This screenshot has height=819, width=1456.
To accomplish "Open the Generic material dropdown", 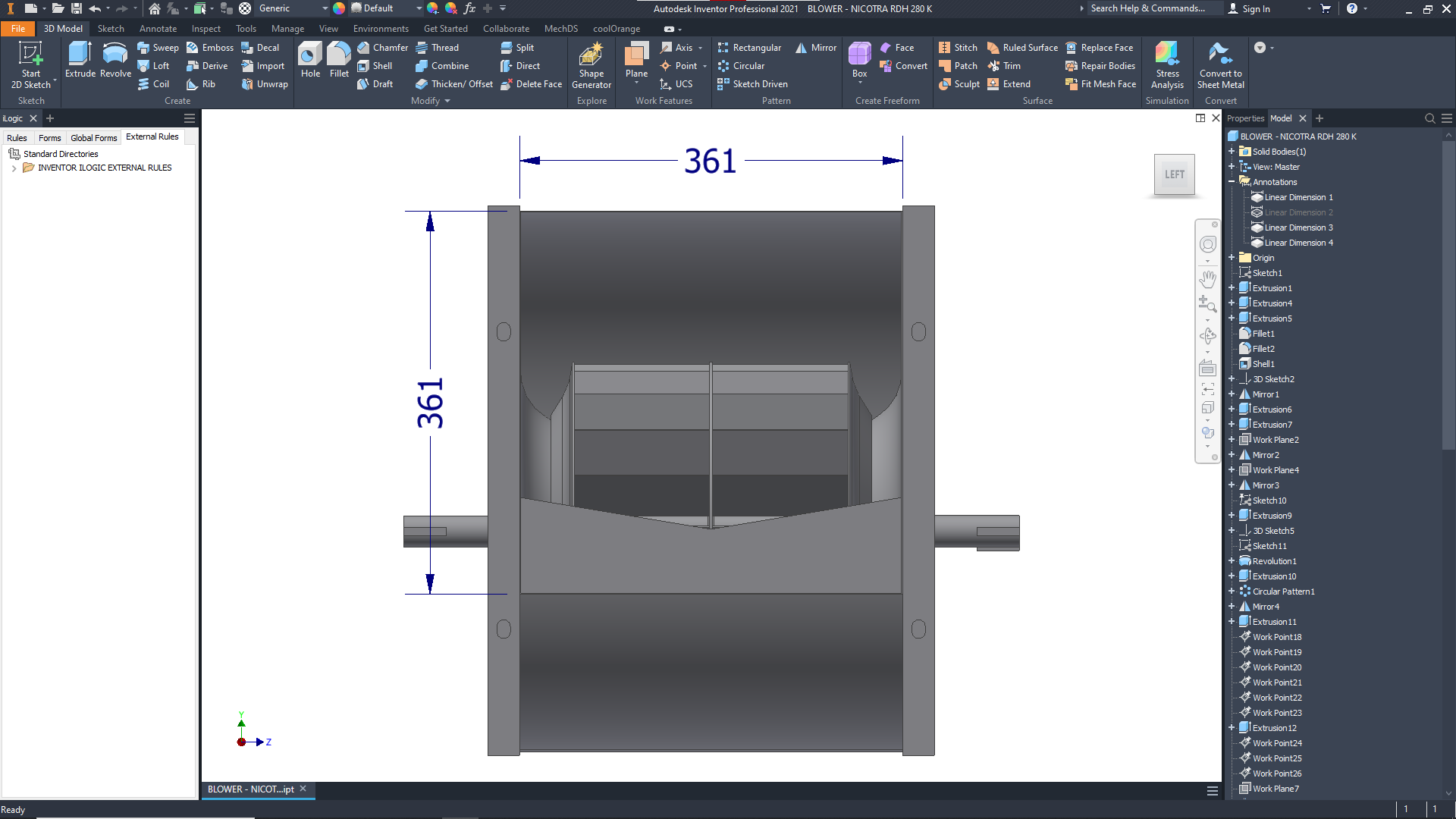I will coord(325,8).
